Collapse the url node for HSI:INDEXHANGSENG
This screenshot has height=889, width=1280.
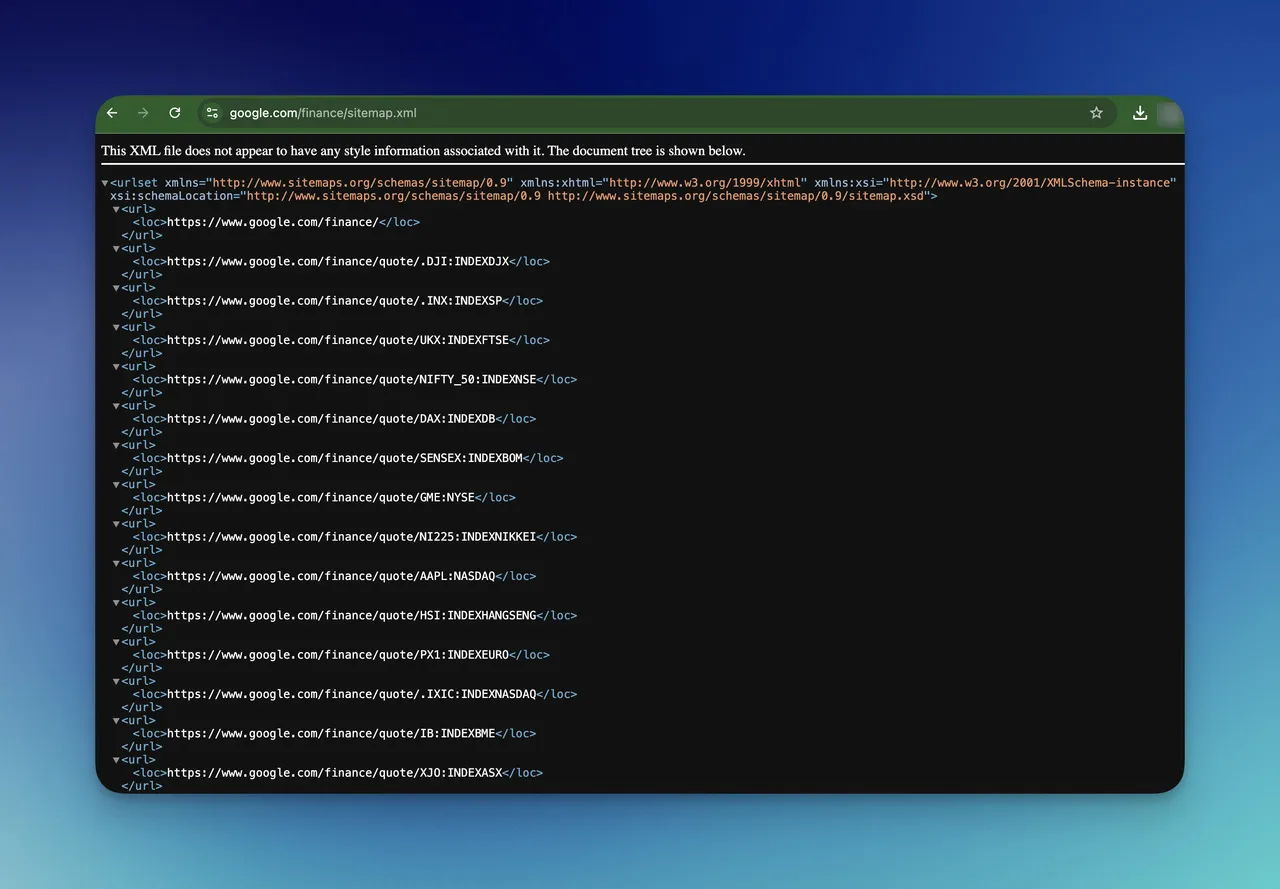[x=116, y=603]
